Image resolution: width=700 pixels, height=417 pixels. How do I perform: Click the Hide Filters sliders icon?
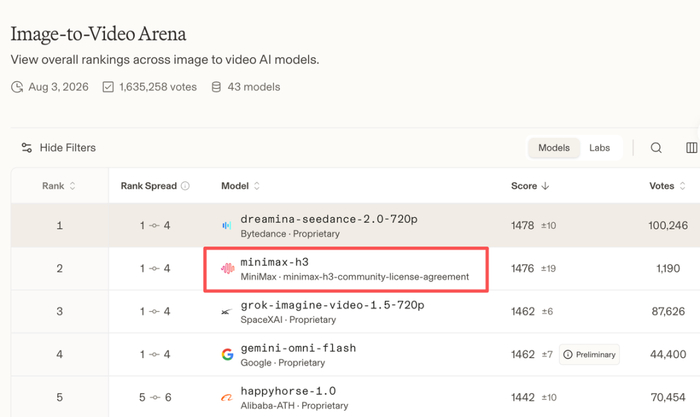[x=27, y=148]
